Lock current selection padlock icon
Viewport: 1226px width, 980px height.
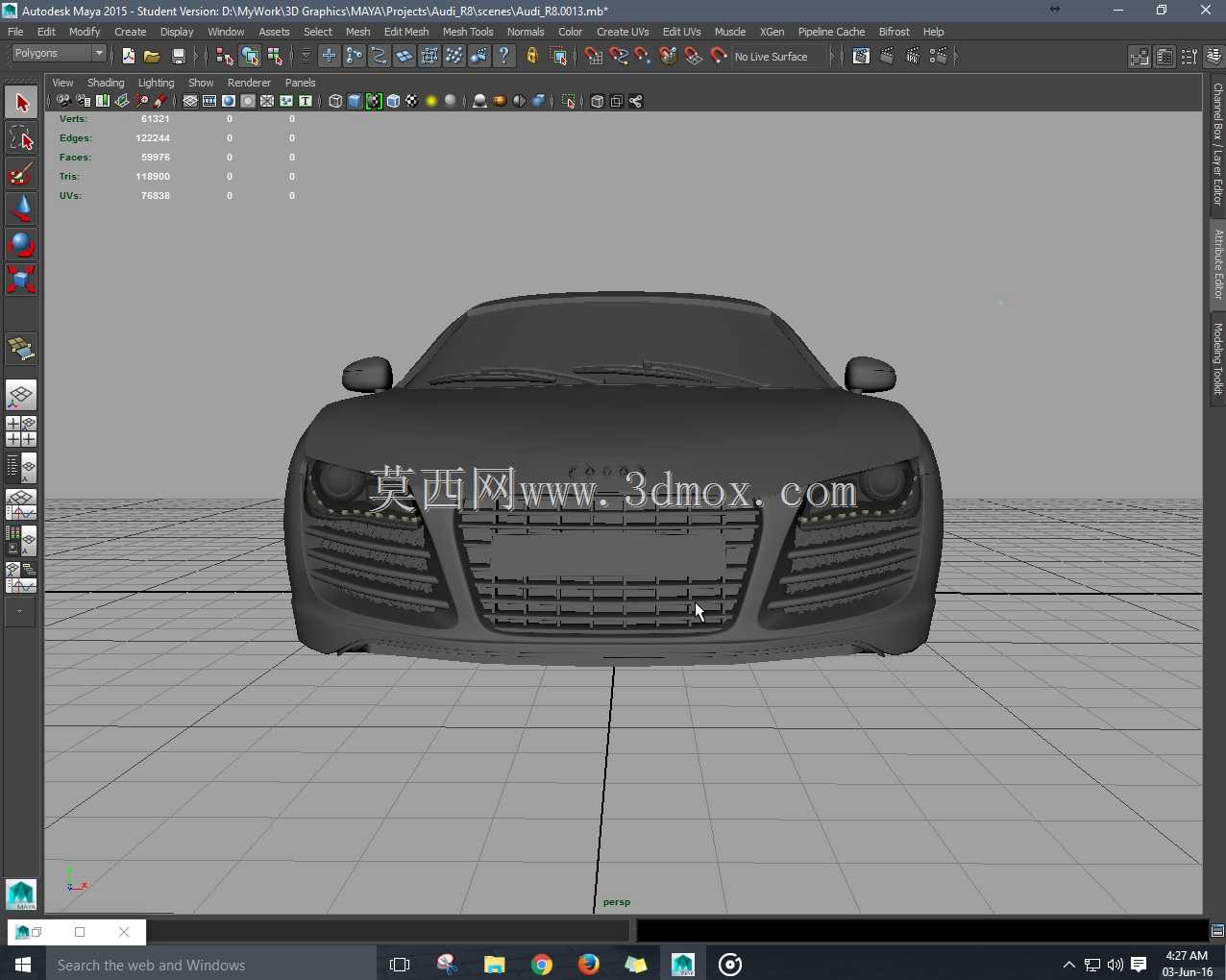pyautogui.click(x=532, y=57)
